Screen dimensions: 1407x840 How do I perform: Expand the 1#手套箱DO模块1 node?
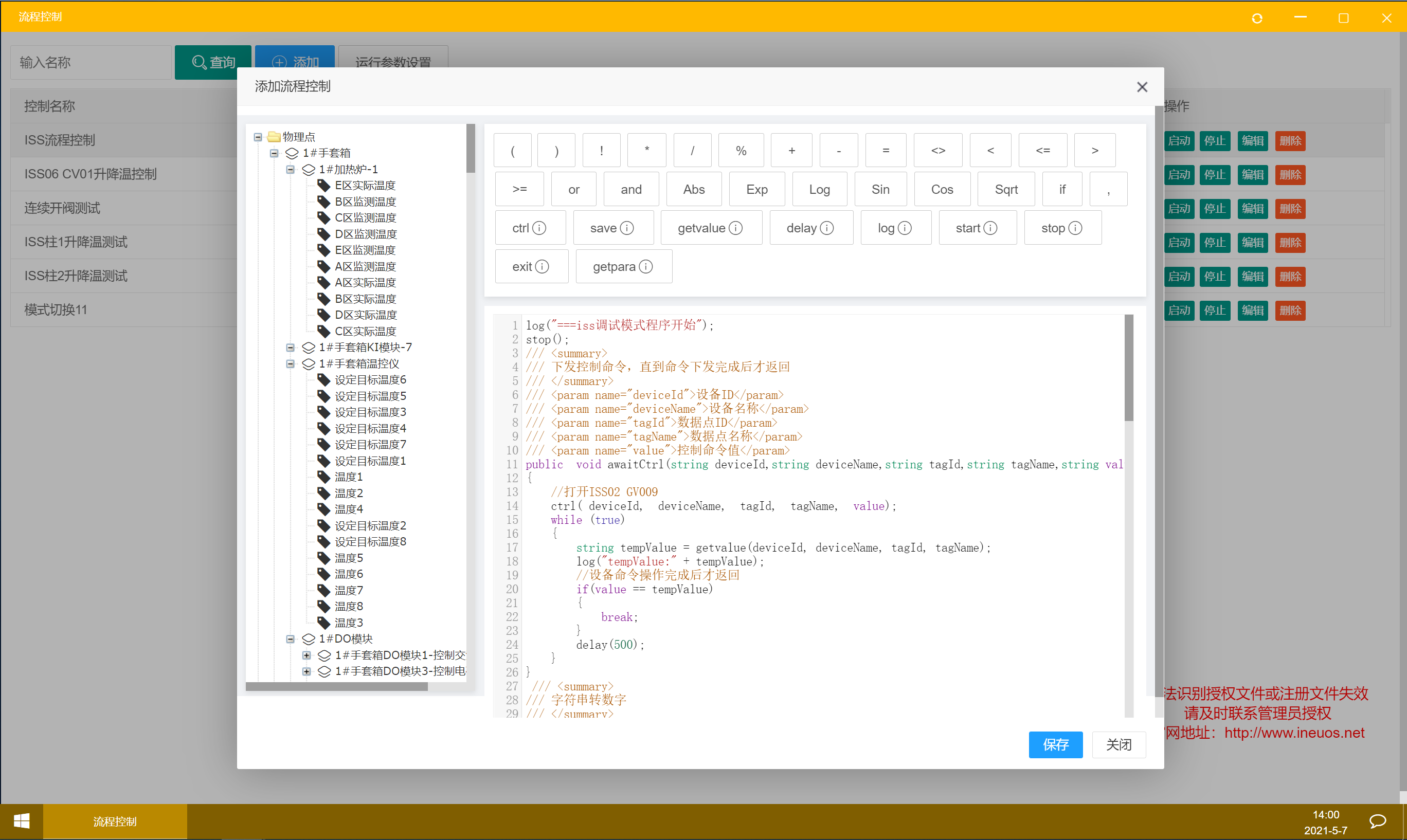306,655
